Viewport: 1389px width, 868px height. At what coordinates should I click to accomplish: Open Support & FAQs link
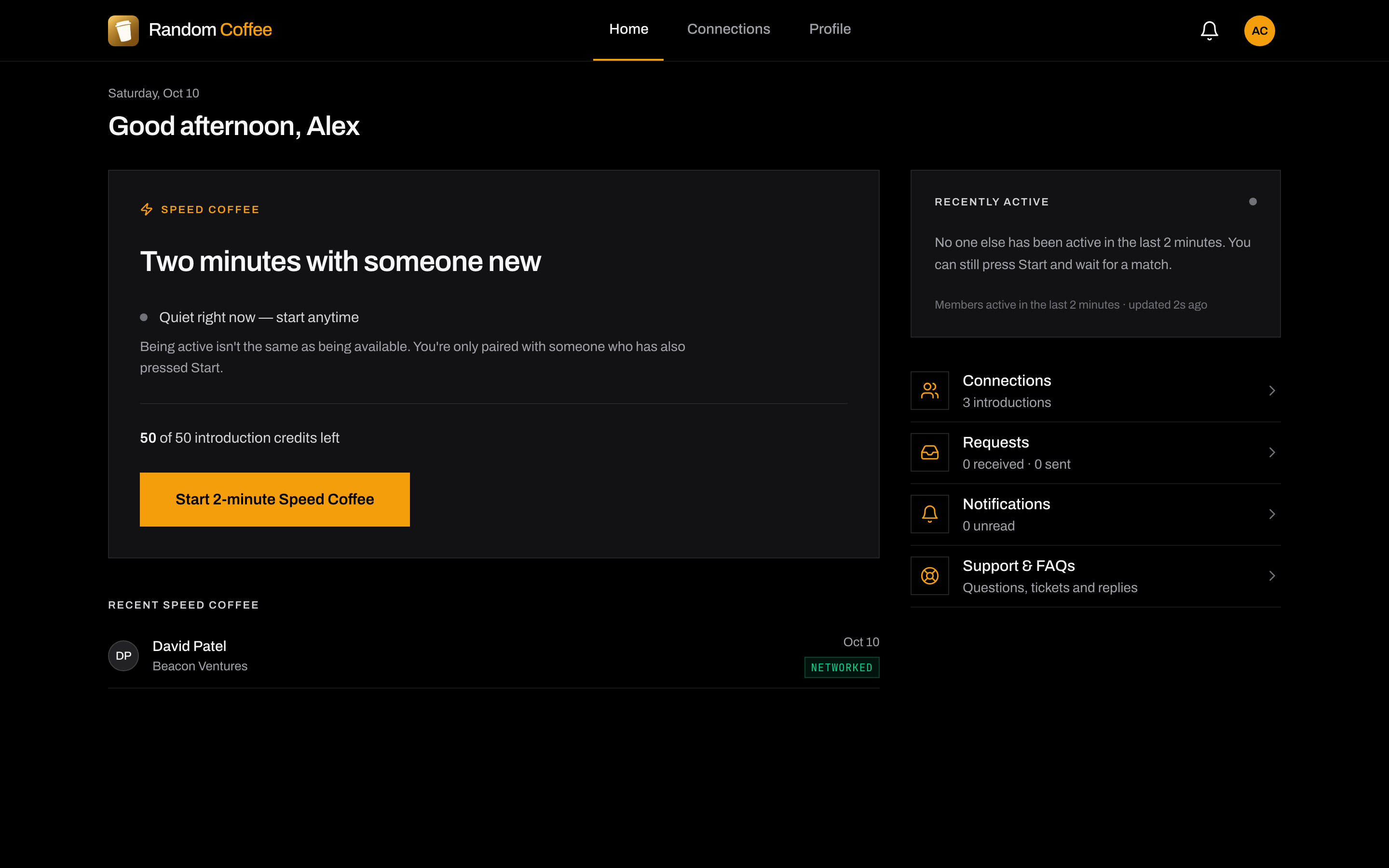click(x=1095, y=576)
